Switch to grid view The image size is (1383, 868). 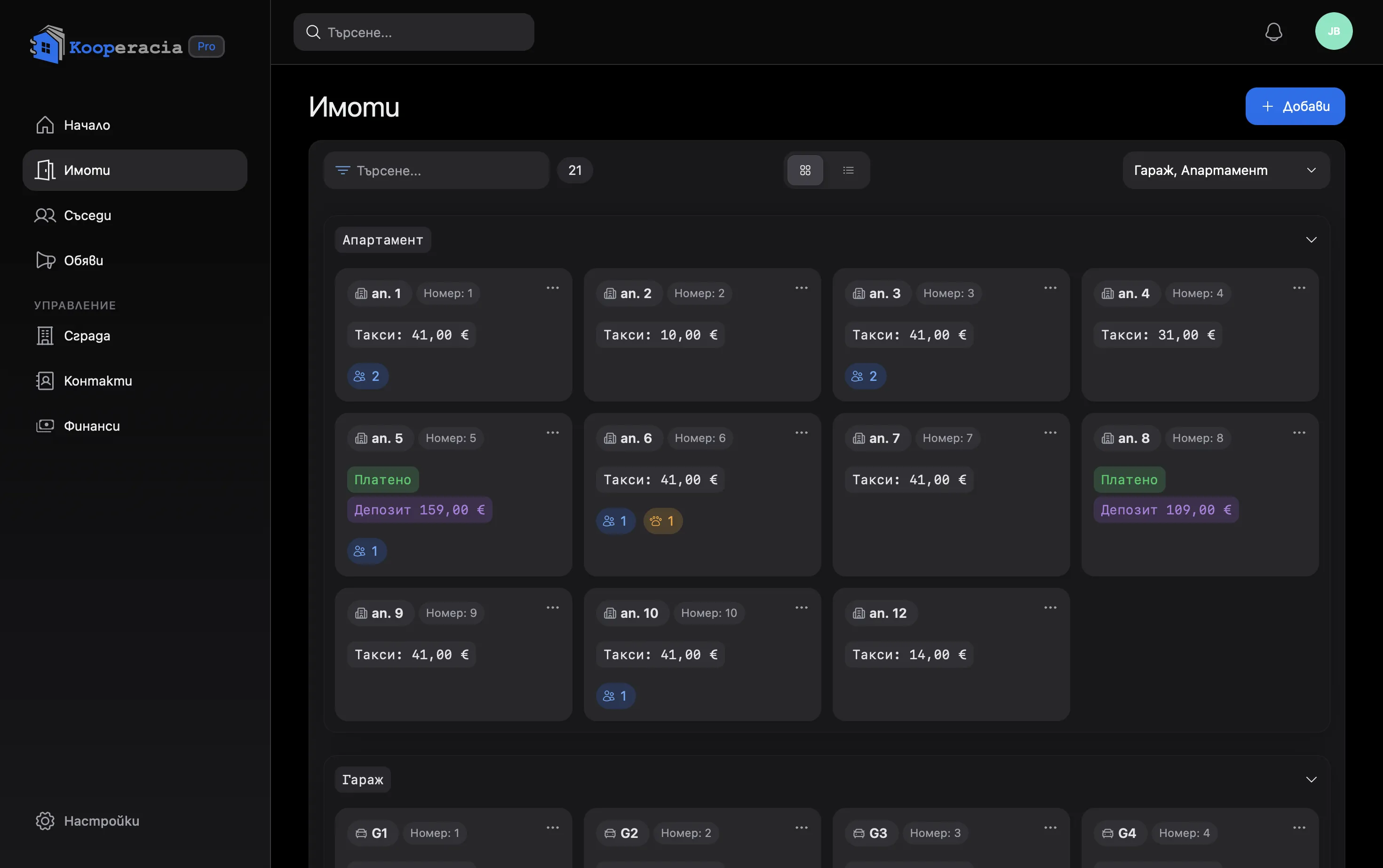pos(805,170)
